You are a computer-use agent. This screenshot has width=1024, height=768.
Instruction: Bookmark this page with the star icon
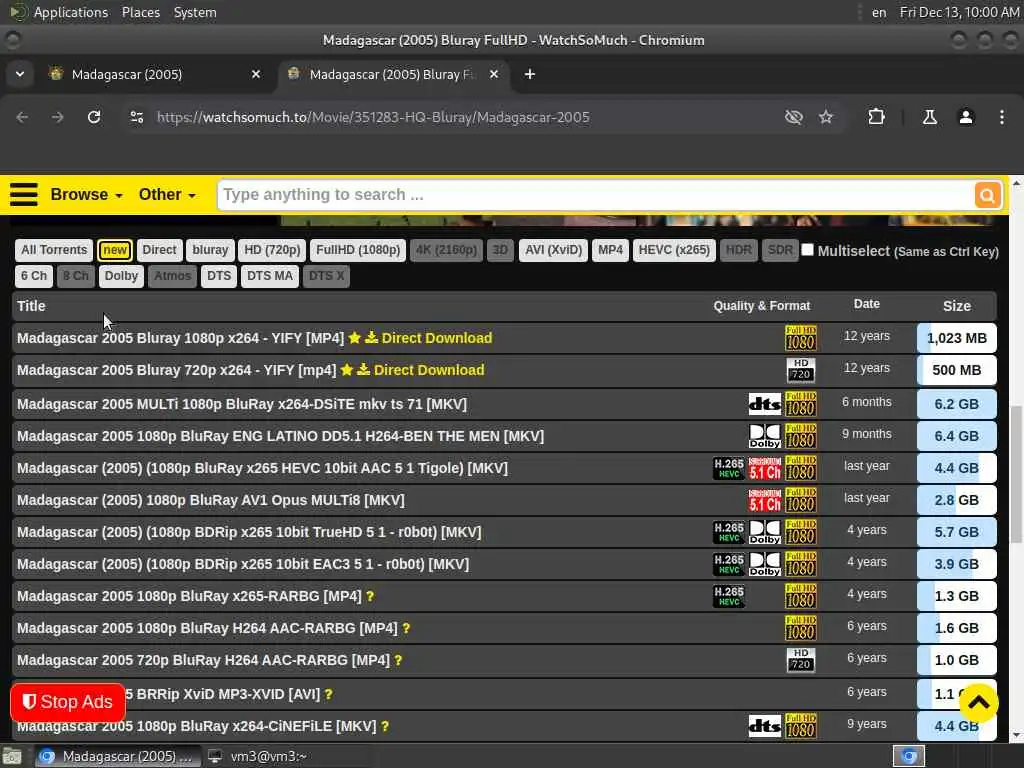pyautogui.click(x=826, y=117)
